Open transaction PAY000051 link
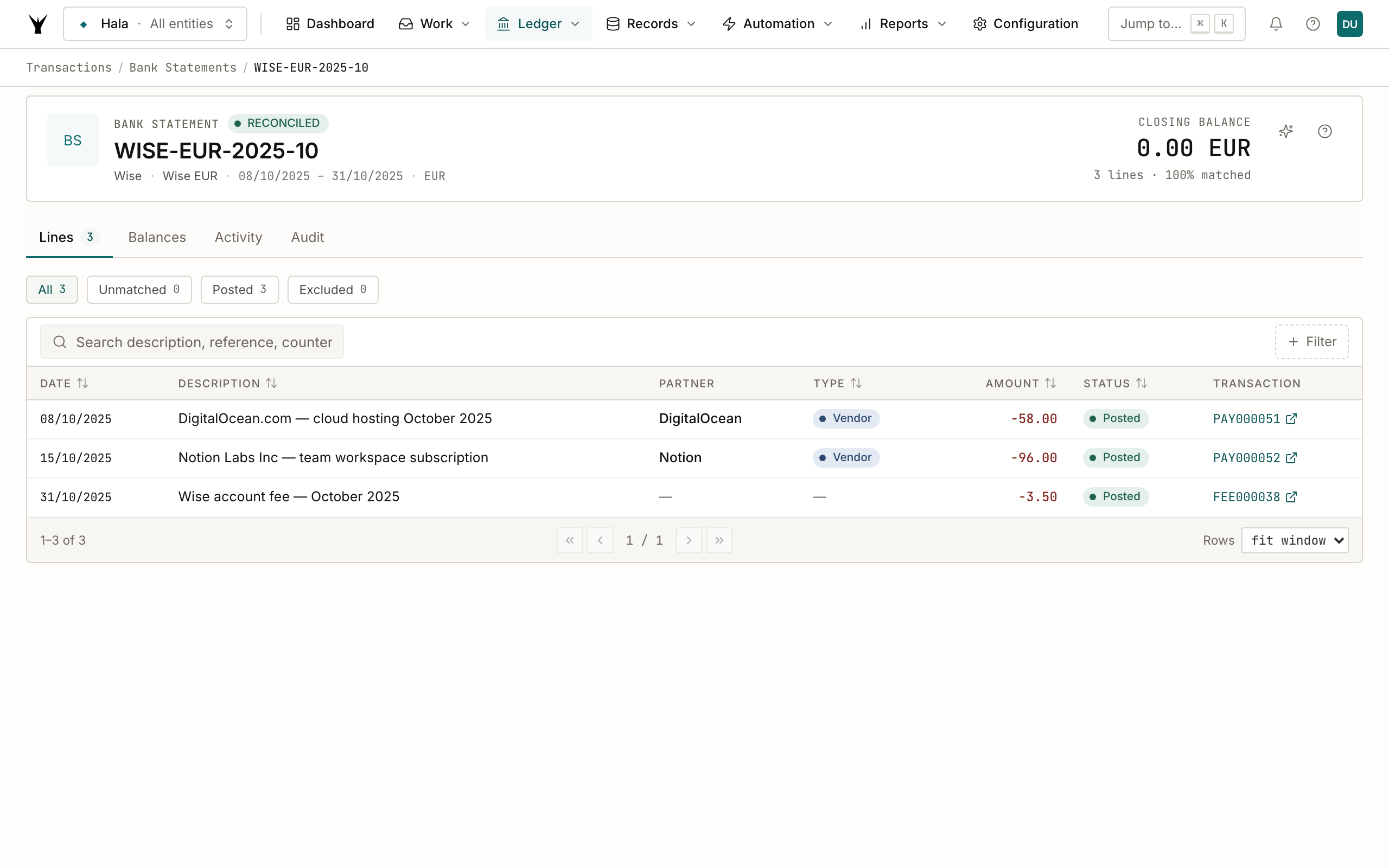 point(1246,419)
